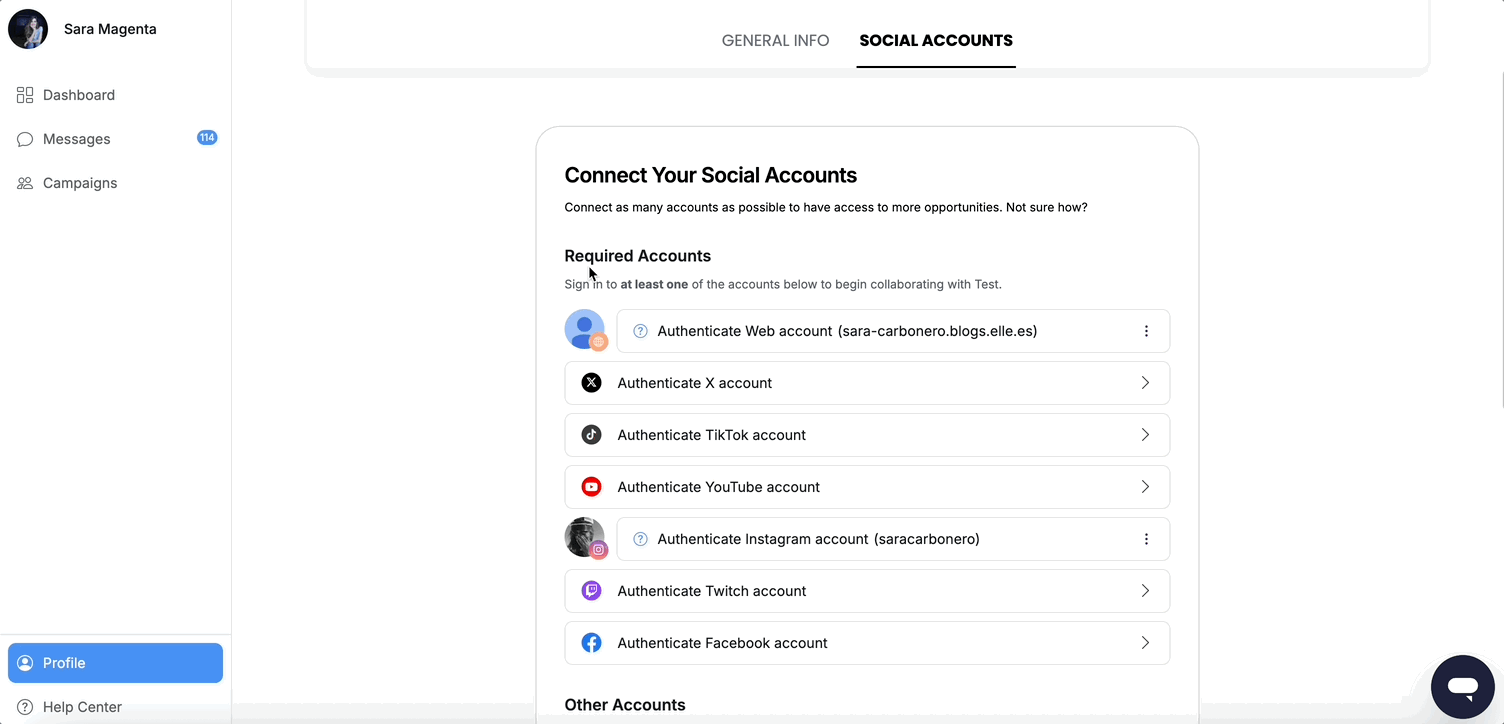Open the Dashboard page
1504x724 pixels.
79,94
